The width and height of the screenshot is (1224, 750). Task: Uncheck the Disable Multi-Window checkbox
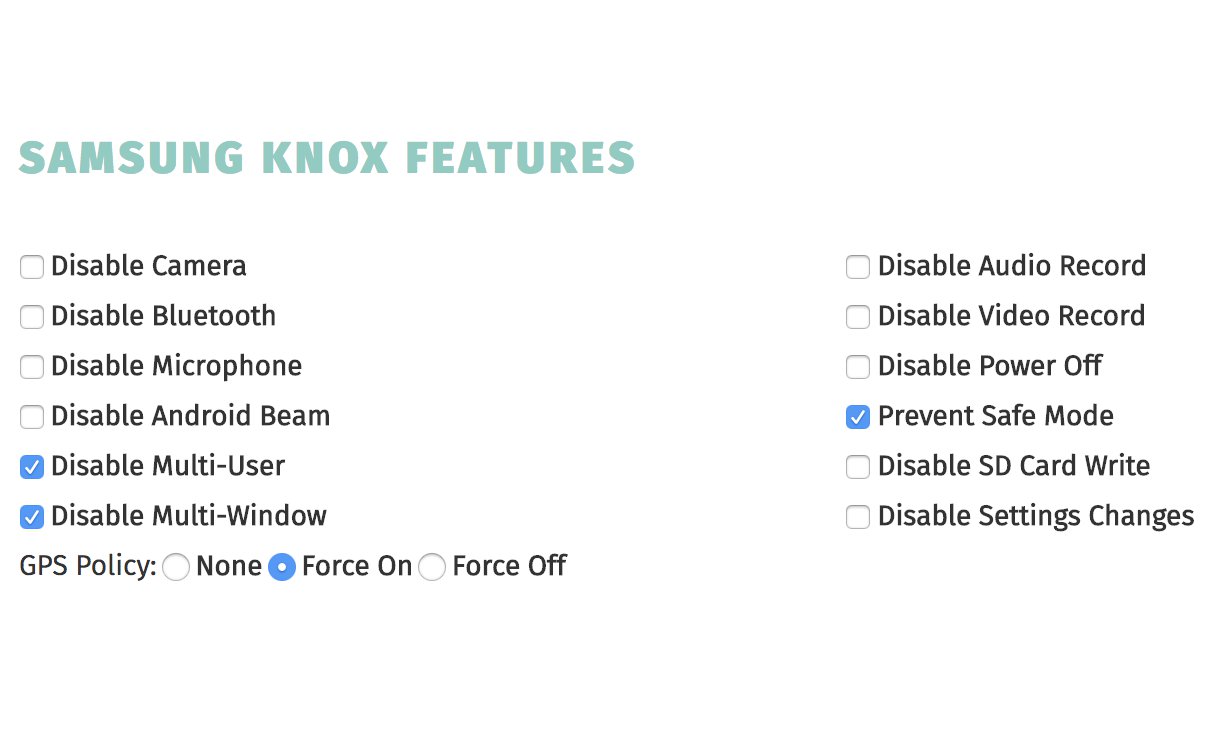pos(32,517)
